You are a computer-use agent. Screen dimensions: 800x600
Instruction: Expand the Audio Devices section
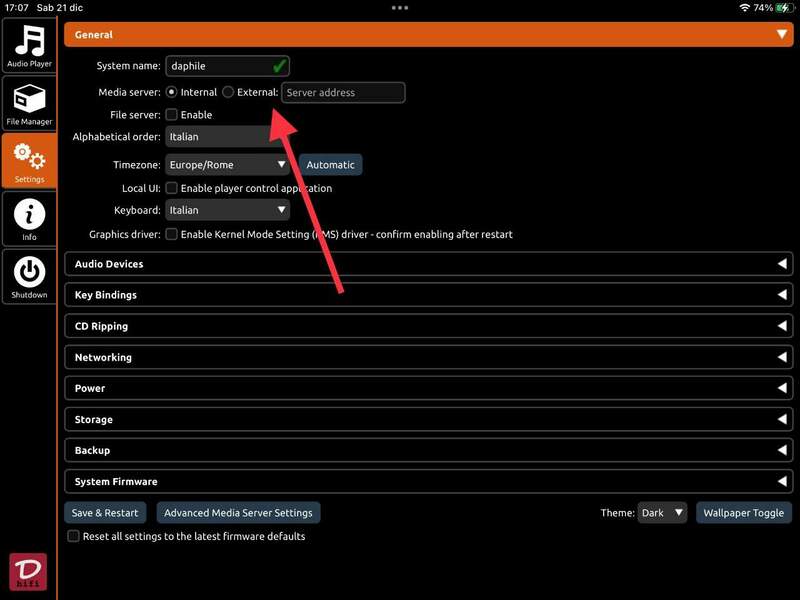pyautogui.click(x=428, y=264)
